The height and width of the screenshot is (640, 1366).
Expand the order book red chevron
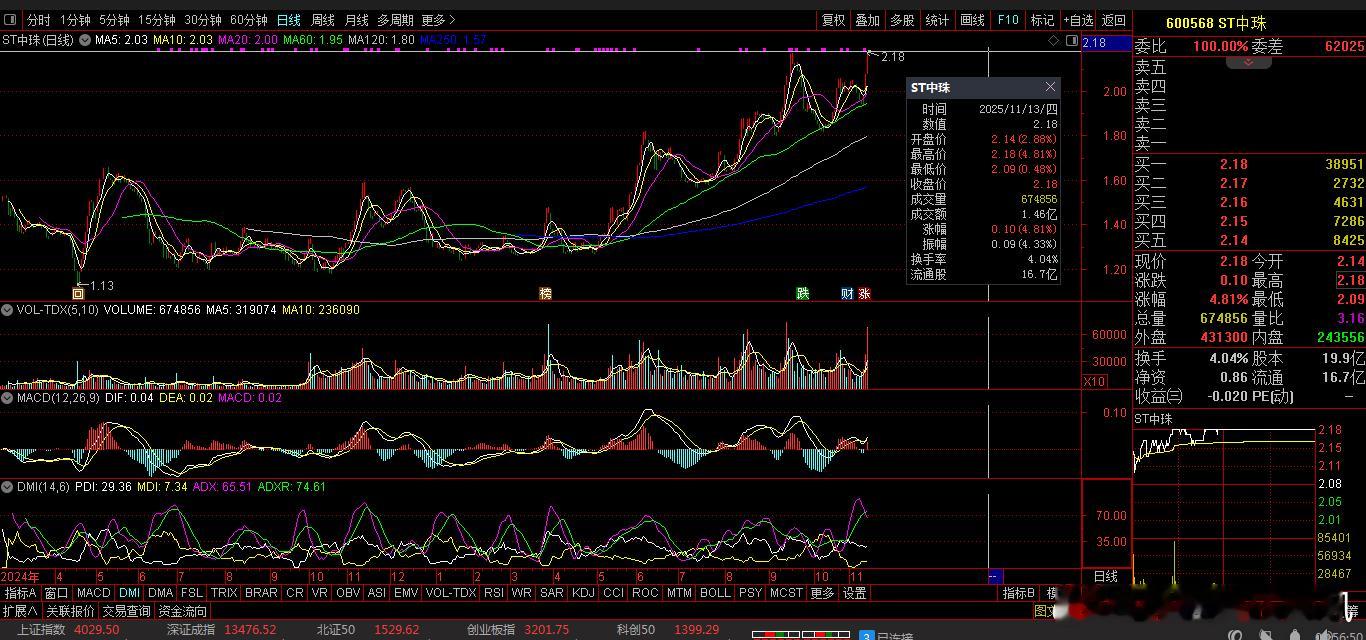pos(1249,62)
